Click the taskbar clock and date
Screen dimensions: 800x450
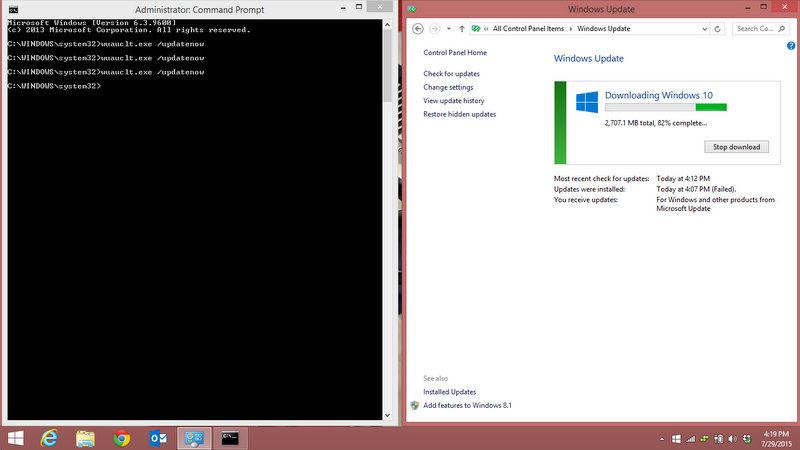tap(776, 439)
